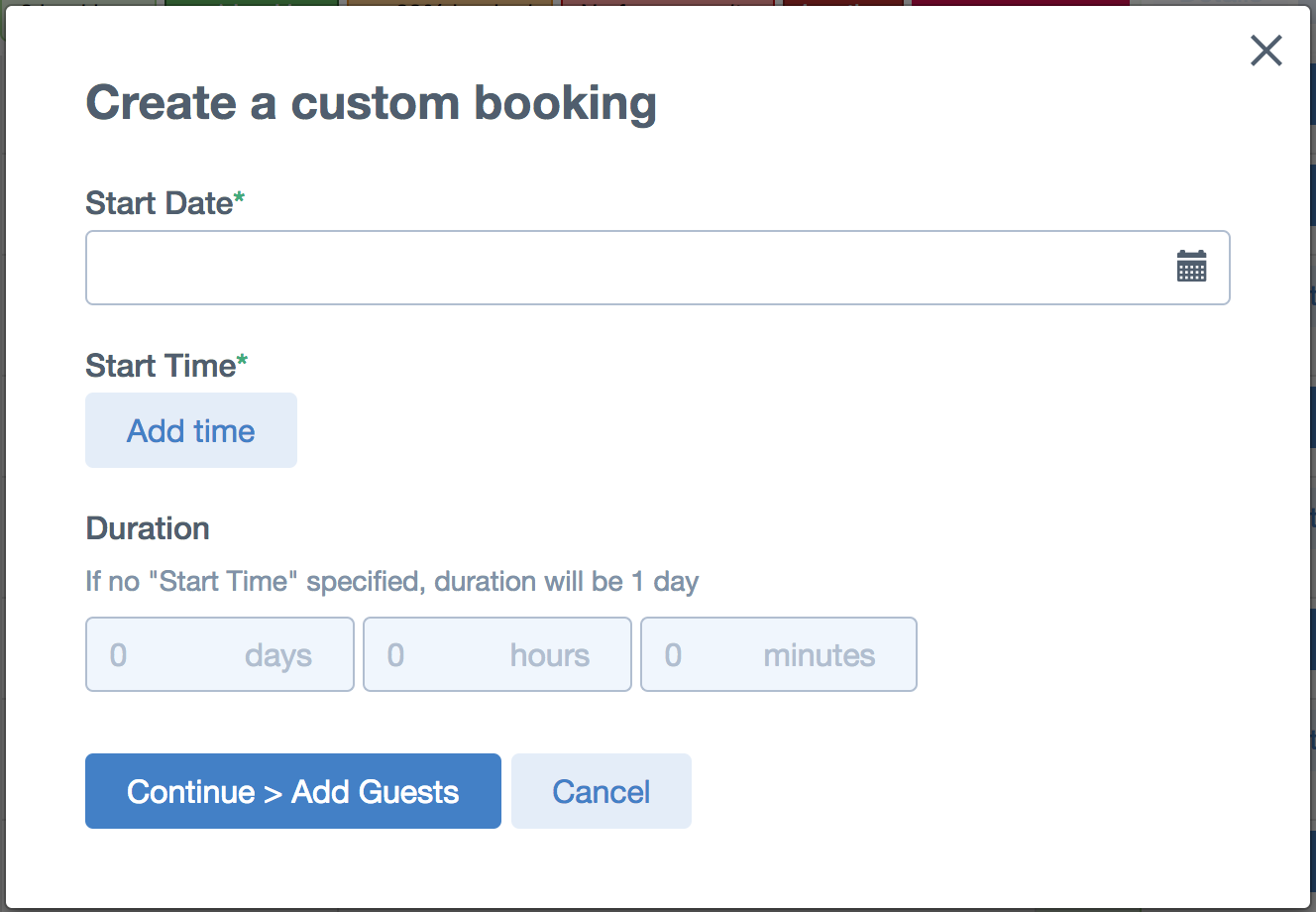Image resolution: width=1316 pixels, height=912 pixels.
Task: Click the Add time button
Action: (191, 430)
